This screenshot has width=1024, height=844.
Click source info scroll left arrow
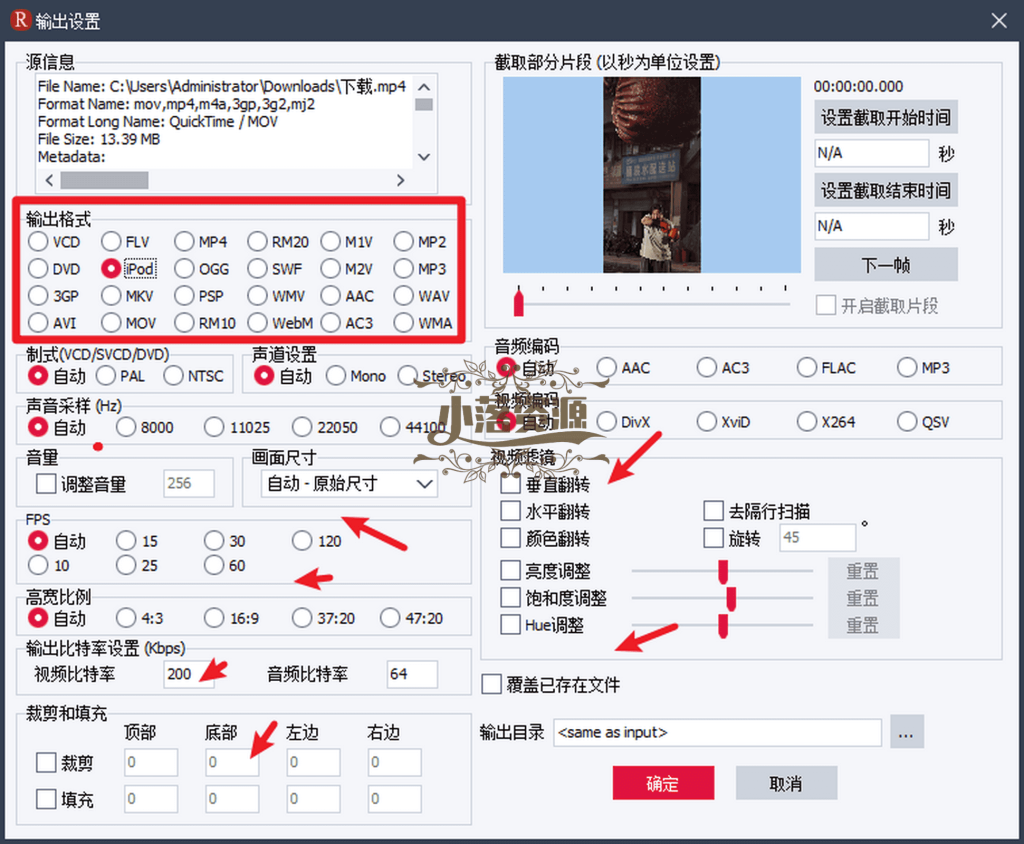(x=50, y=180)
